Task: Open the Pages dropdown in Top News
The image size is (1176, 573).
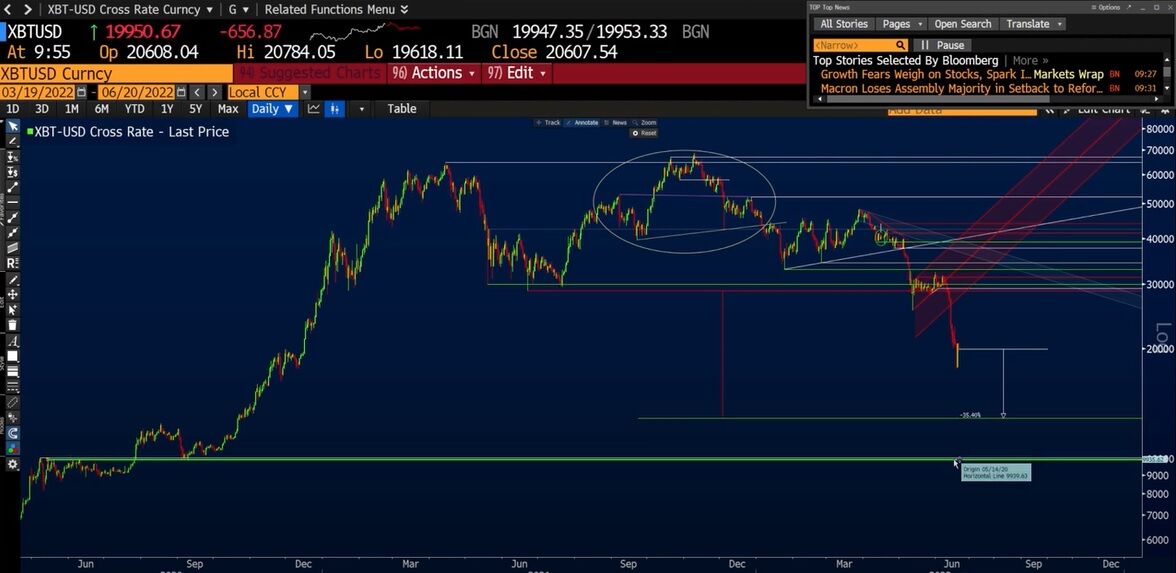Action: coord(902,24)
